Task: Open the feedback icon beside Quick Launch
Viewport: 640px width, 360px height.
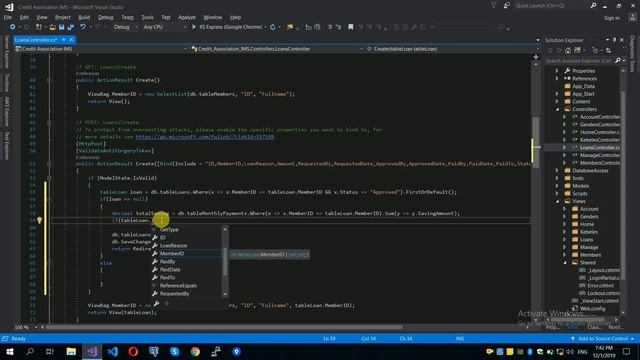Action: (507, 6)
